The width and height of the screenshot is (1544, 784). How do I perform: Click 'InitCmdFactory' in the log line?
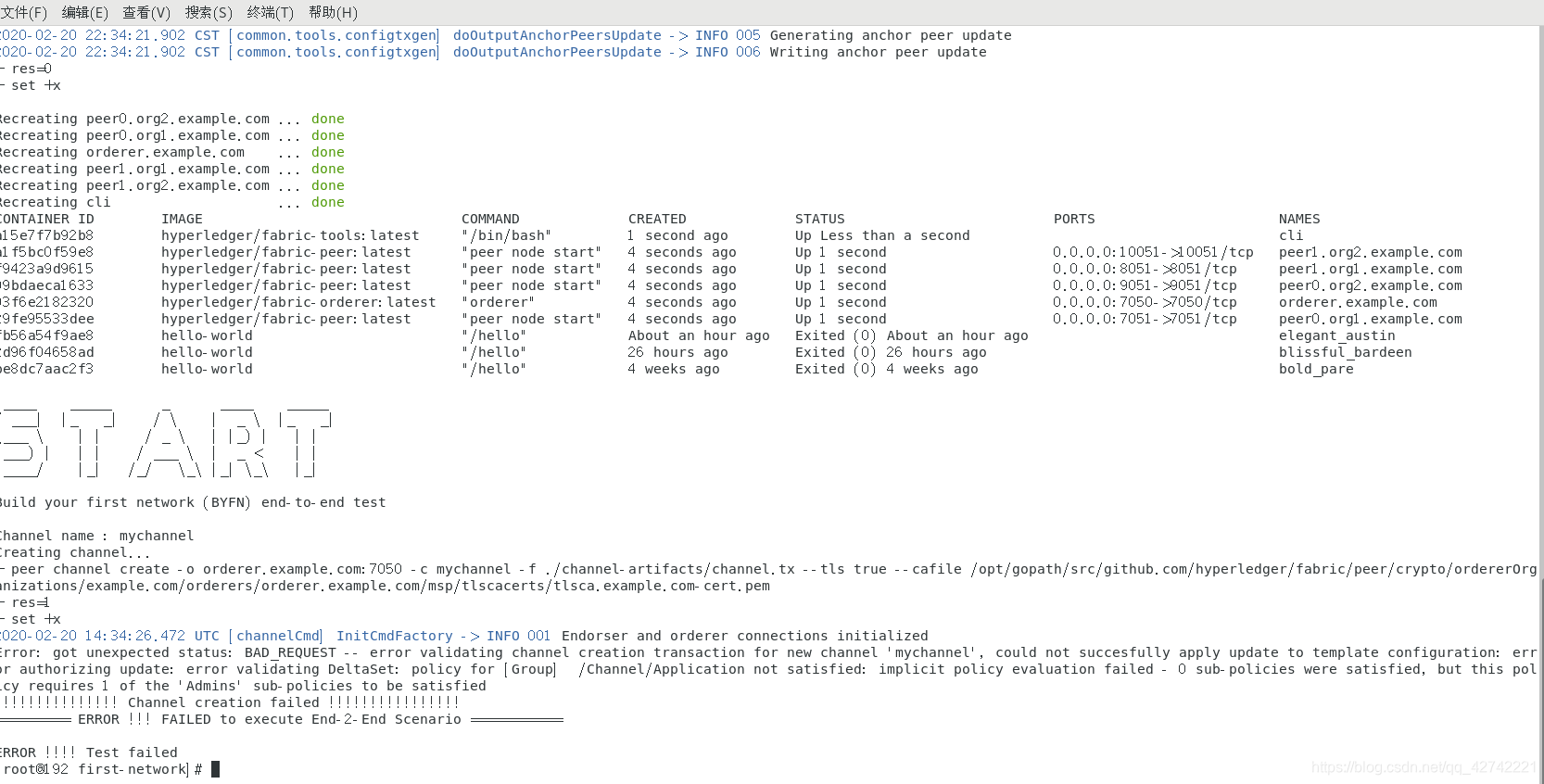tap(395, 636)
